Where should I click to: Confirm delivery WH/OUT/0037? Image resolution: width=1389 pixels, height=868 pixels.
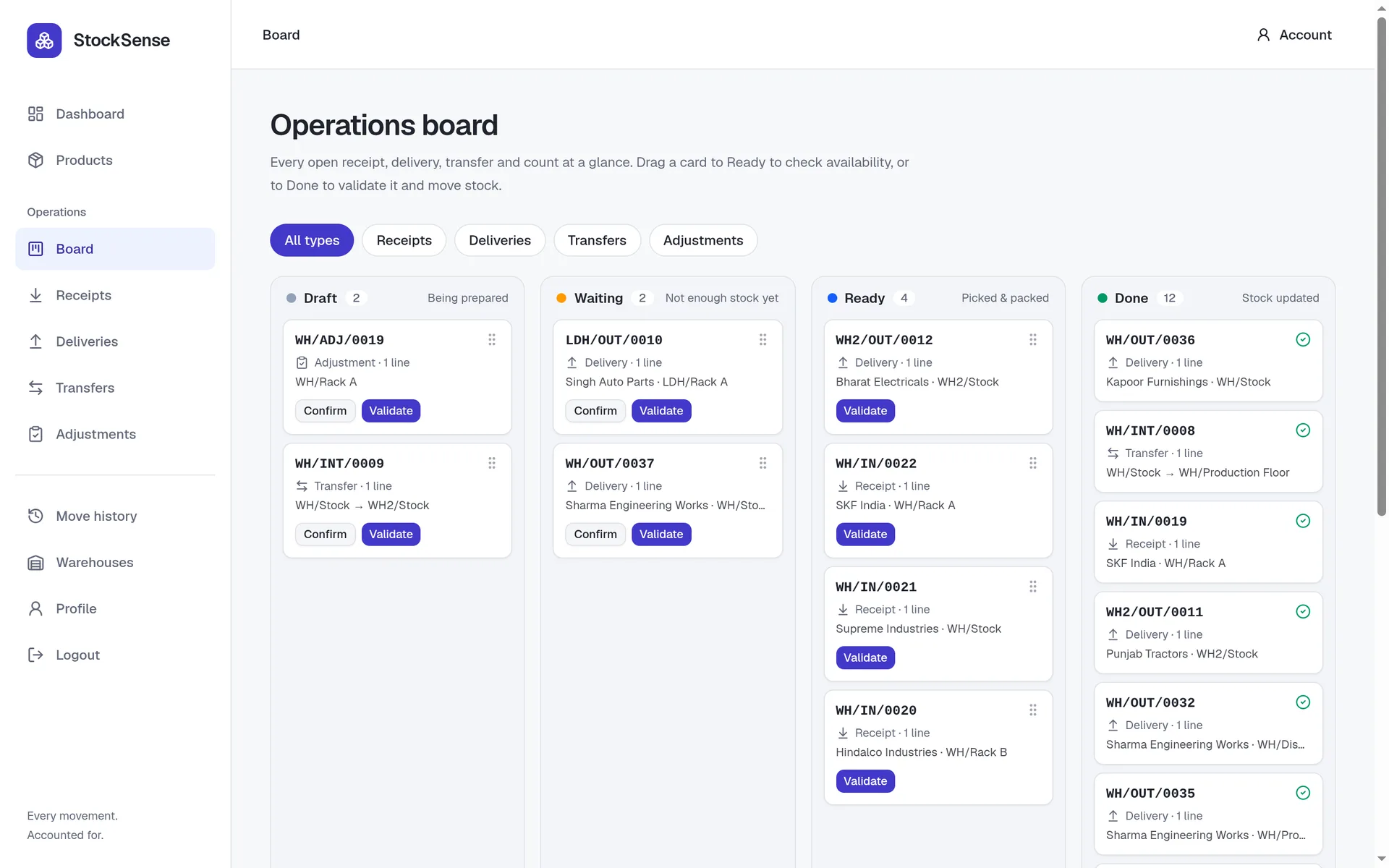(x=595, y=535)
